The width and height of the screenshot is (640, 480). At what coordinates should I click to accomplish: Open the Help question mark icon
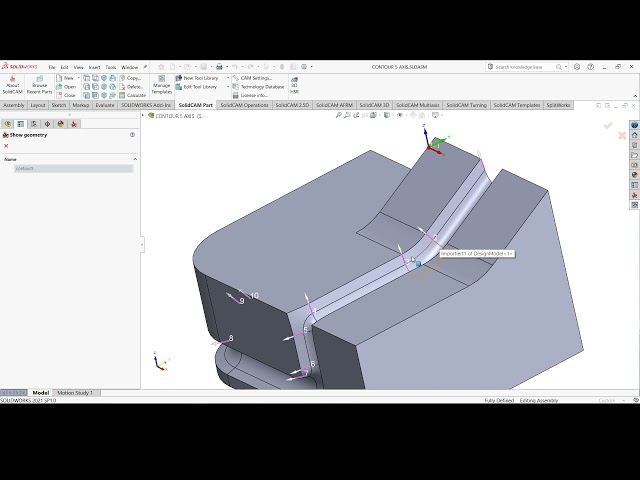click(590, 67)
